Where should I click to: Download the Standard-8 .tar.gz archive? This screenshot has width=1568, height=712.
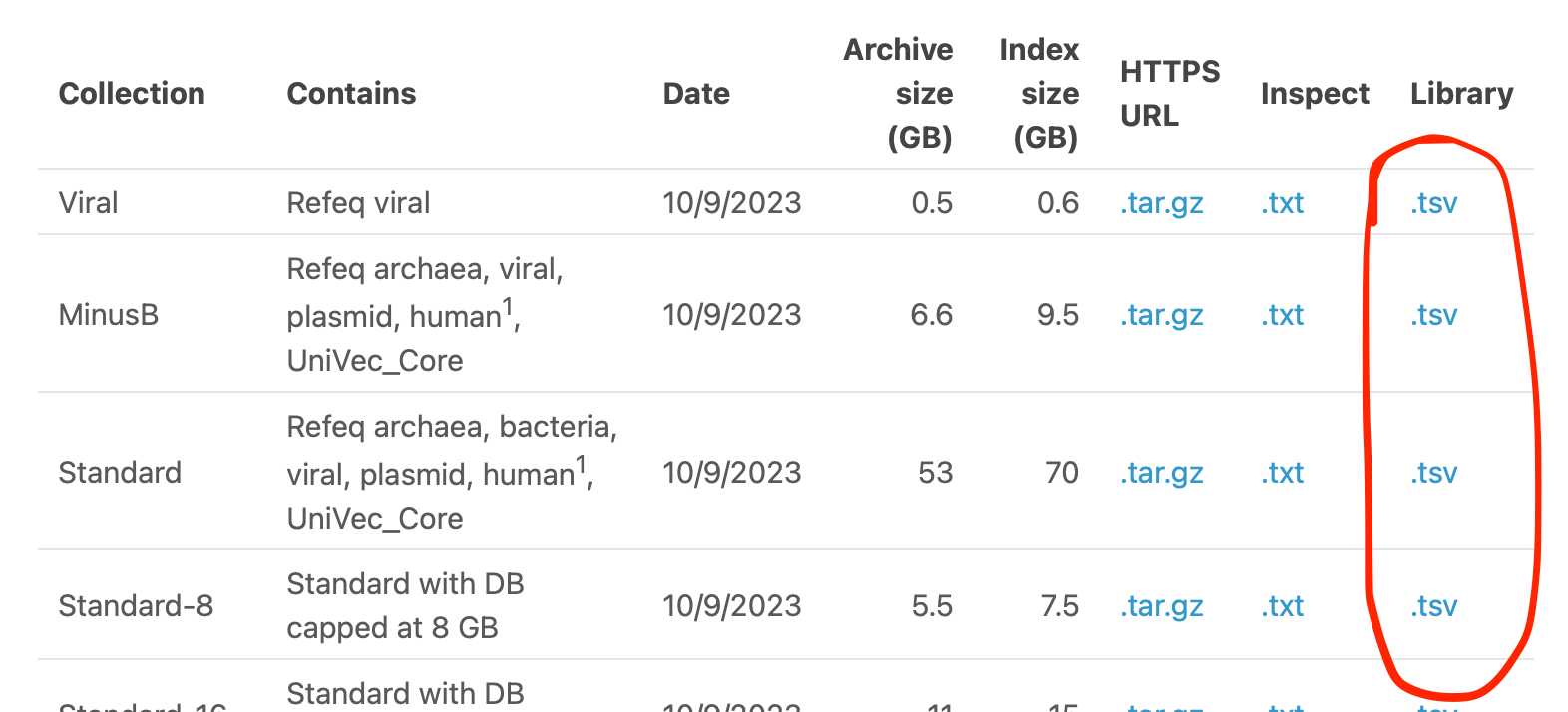point(1161,606)
